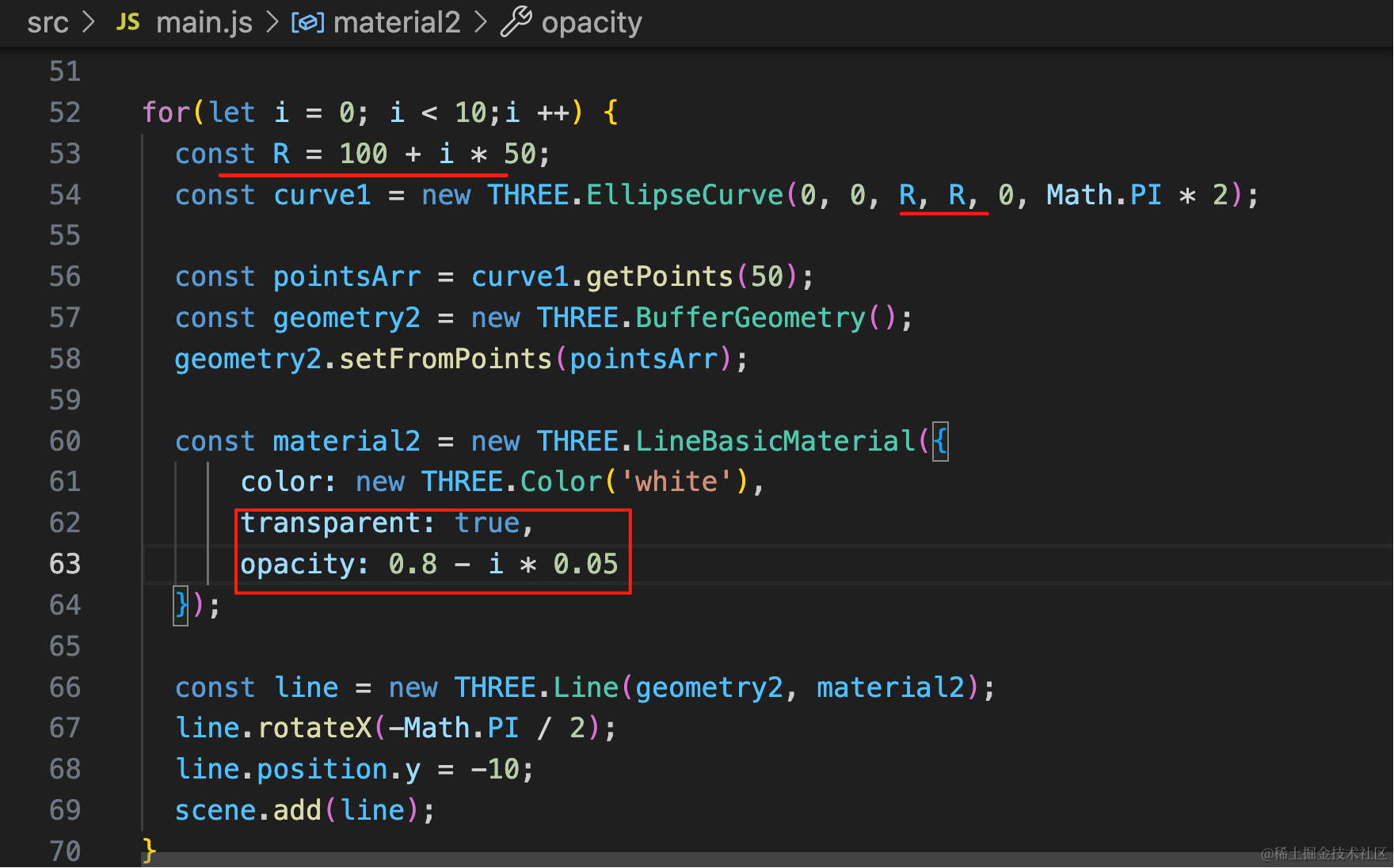The height and width of the screenshot is (868, 1394).
Task: Click line number 70 in gutter
Action: (65, 851)
